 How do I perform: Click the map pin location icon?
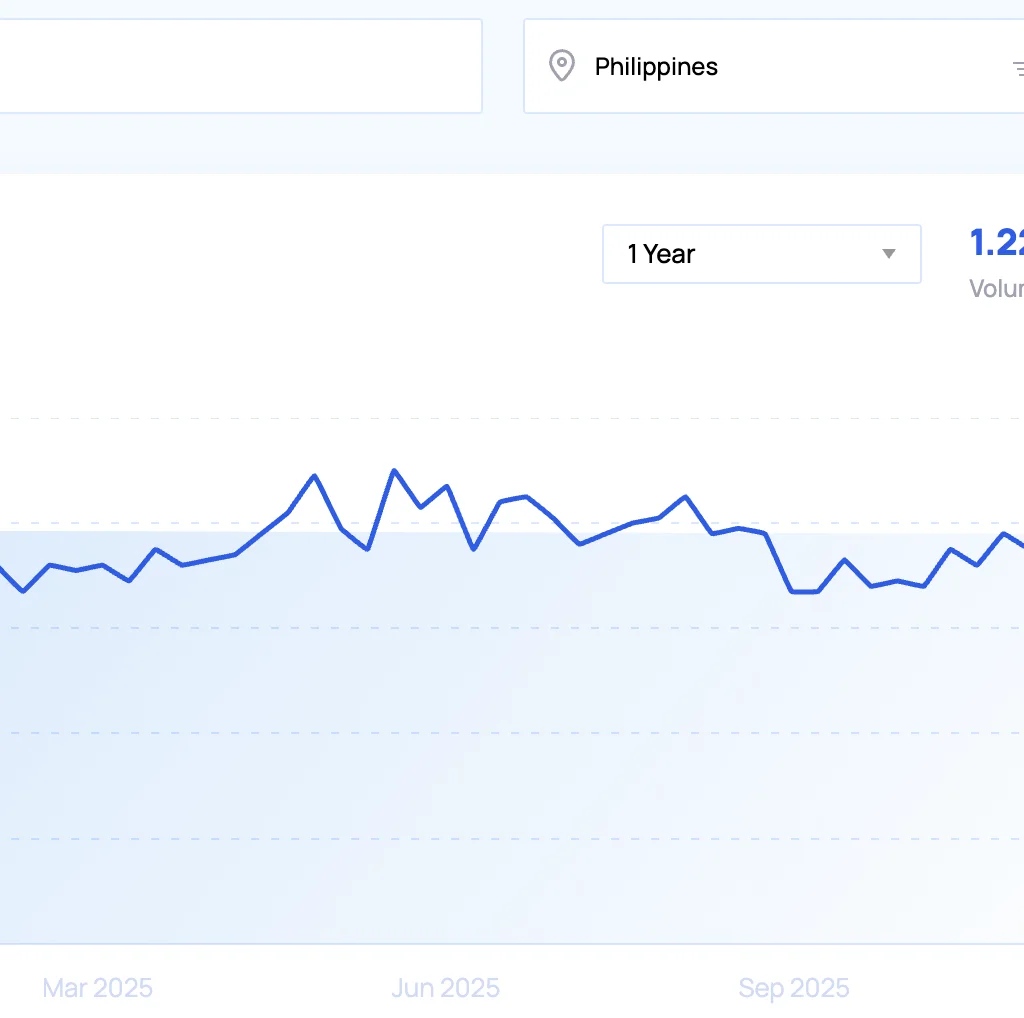point(561,66)
